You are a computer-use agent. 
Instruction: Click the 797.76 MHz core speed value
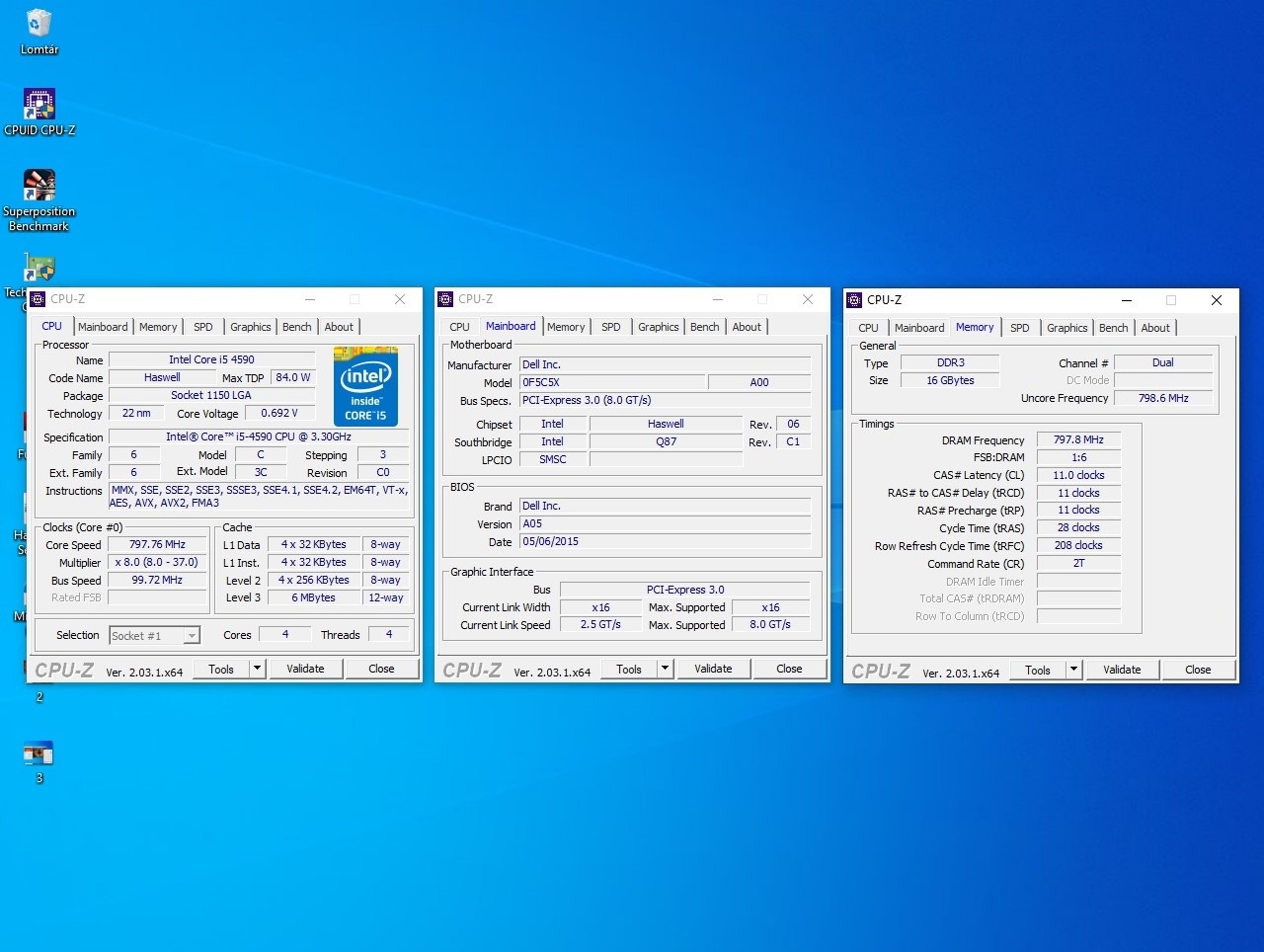tap(158, 544)
